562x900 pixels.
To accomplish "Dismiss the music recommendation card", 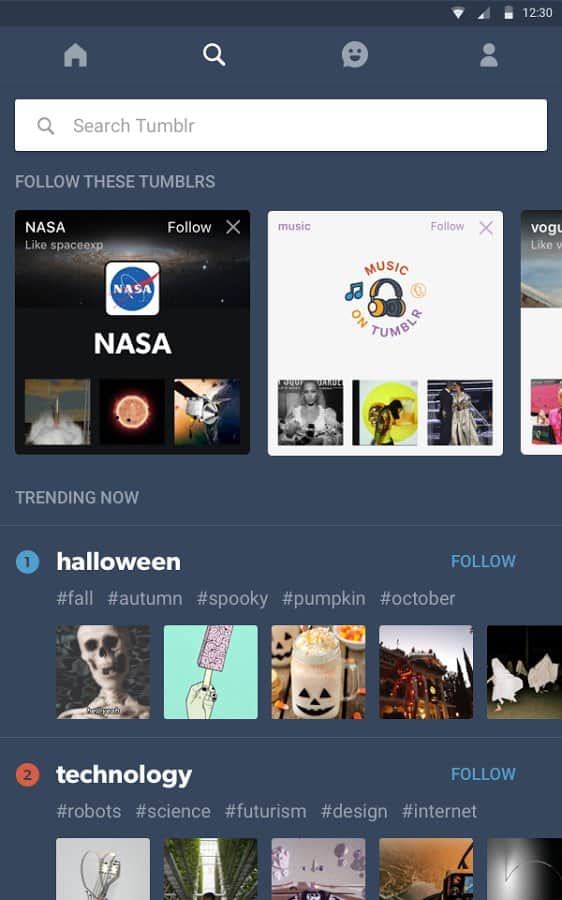I will point(486,228).
